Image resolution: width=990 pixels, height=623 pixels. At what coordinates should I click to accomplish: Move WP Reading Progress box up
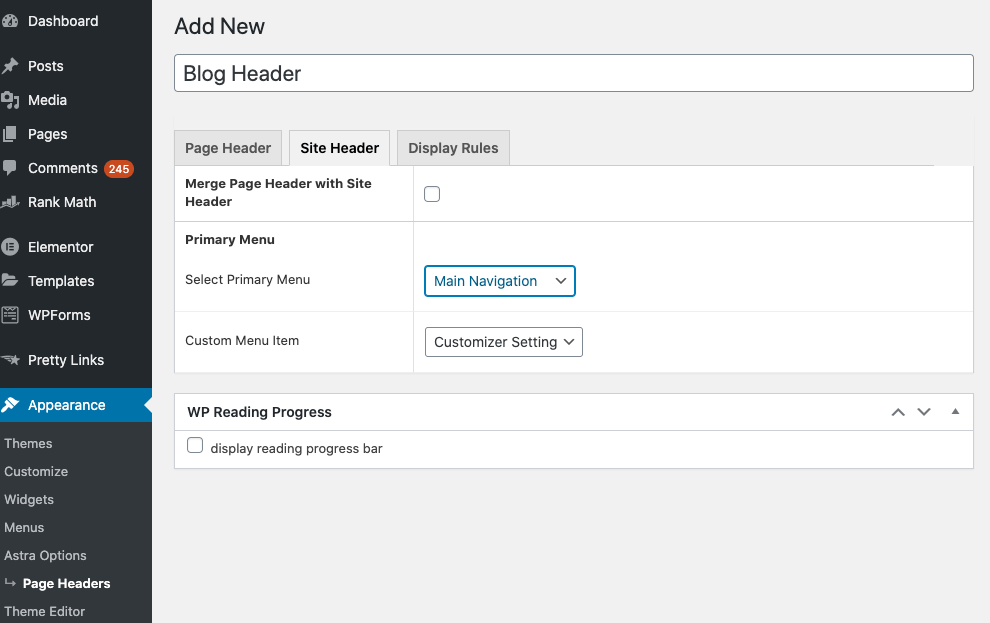[x=898, y=412]
